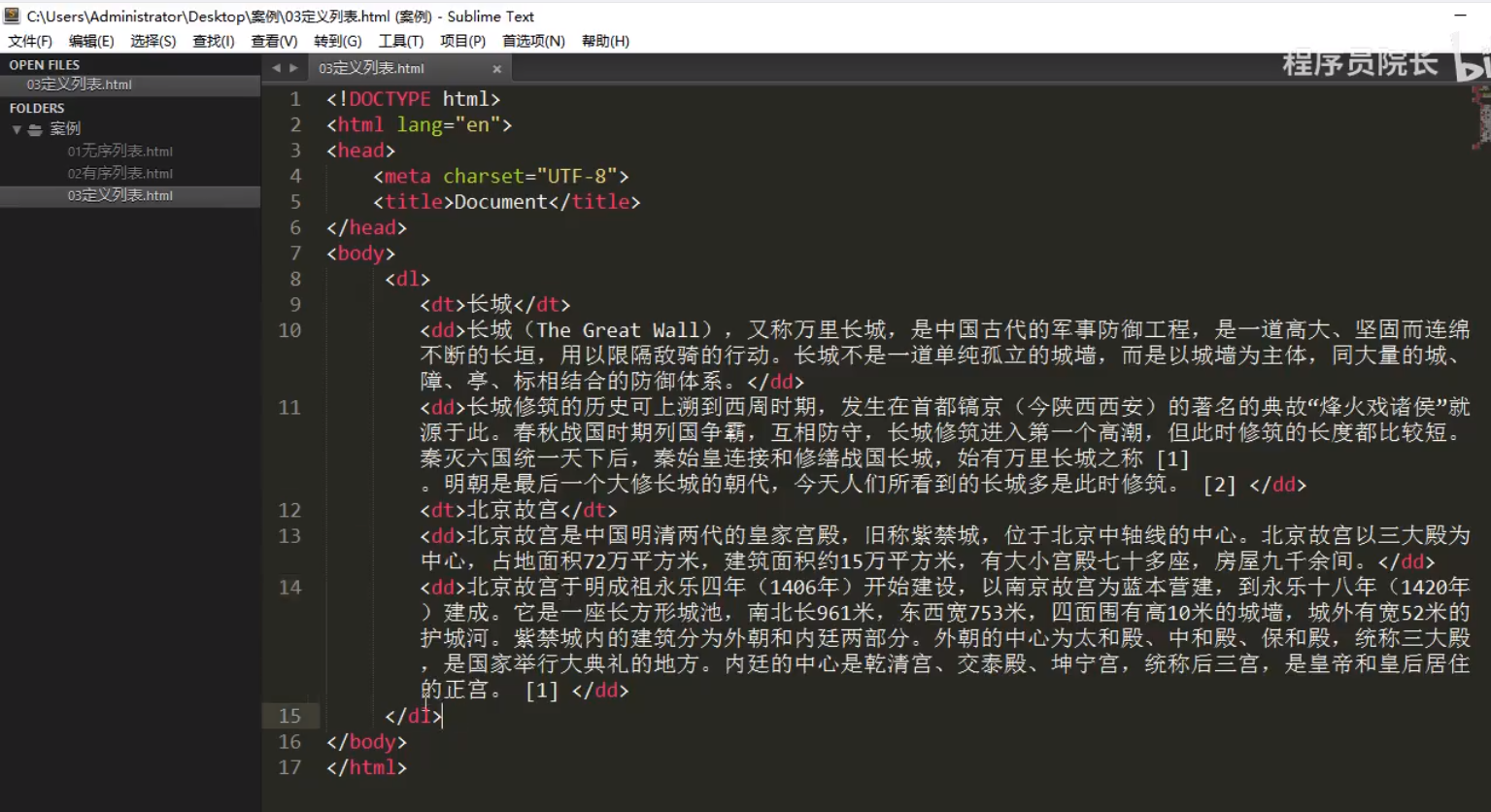The height and width of the screenshot is (812, 1491).
Task: Click the closing </body> tag
Action: pyautogui.click(x=366, y=742)
